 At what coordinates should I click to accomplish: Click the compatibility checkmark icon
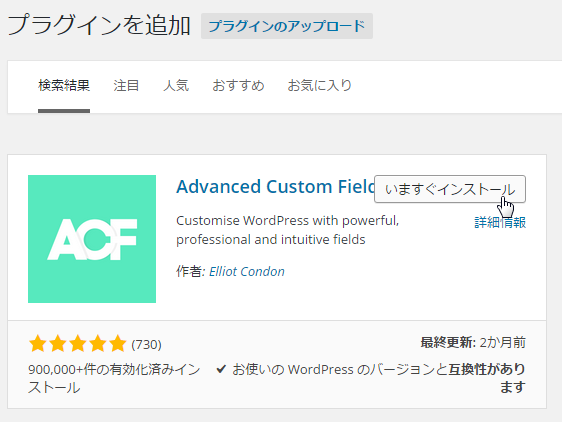coord(221,369)
